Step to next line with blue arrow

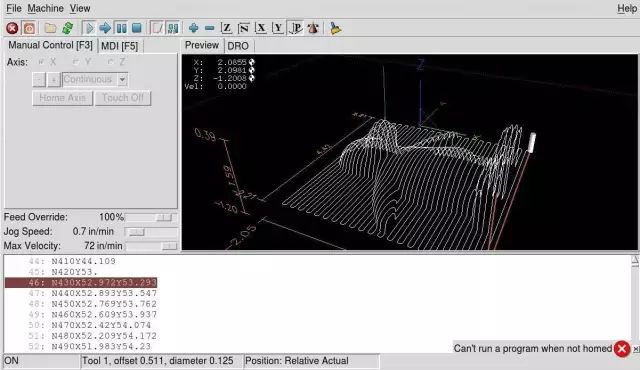point(105,28)
